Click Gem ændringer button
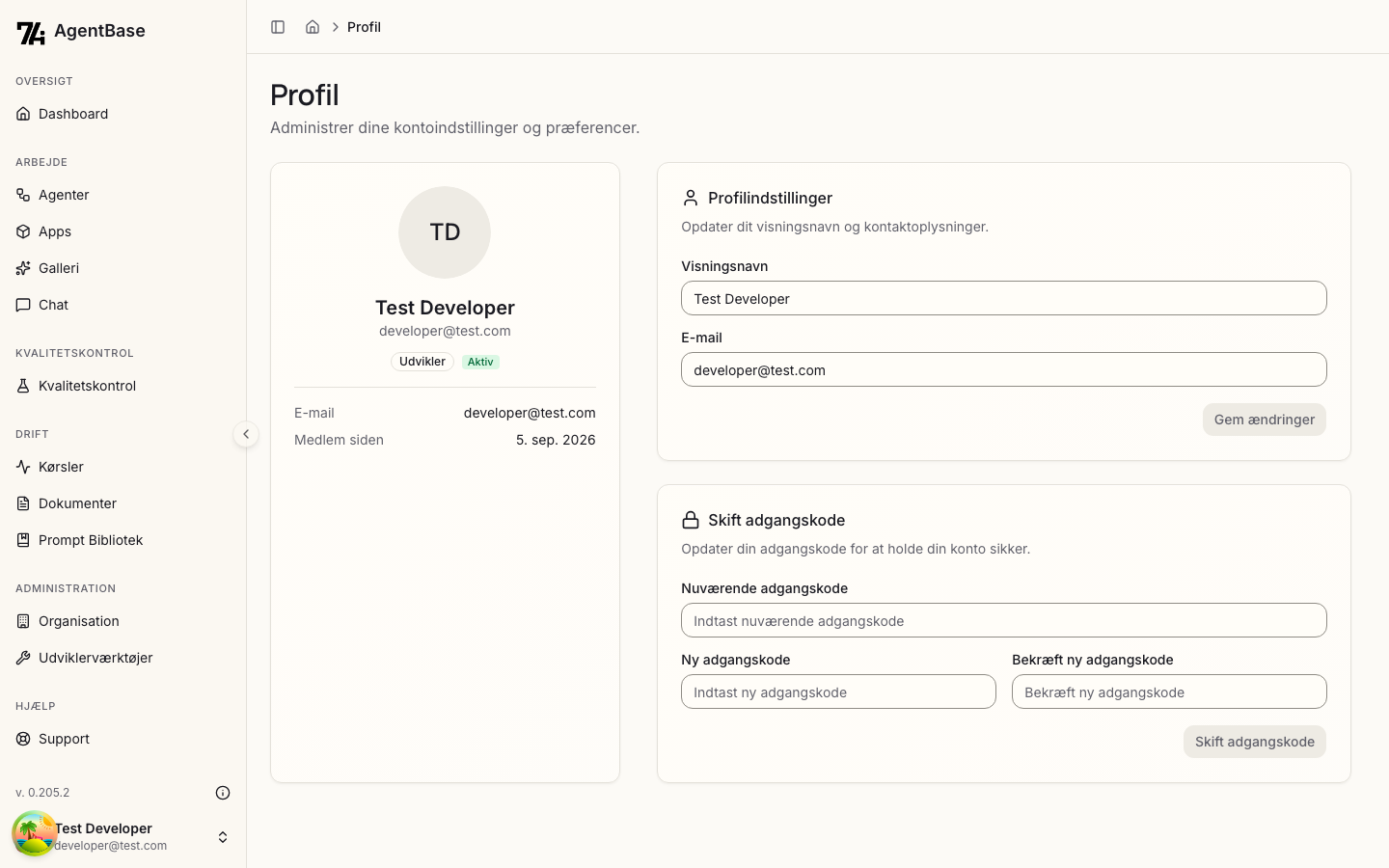 tap(1264, 420)
